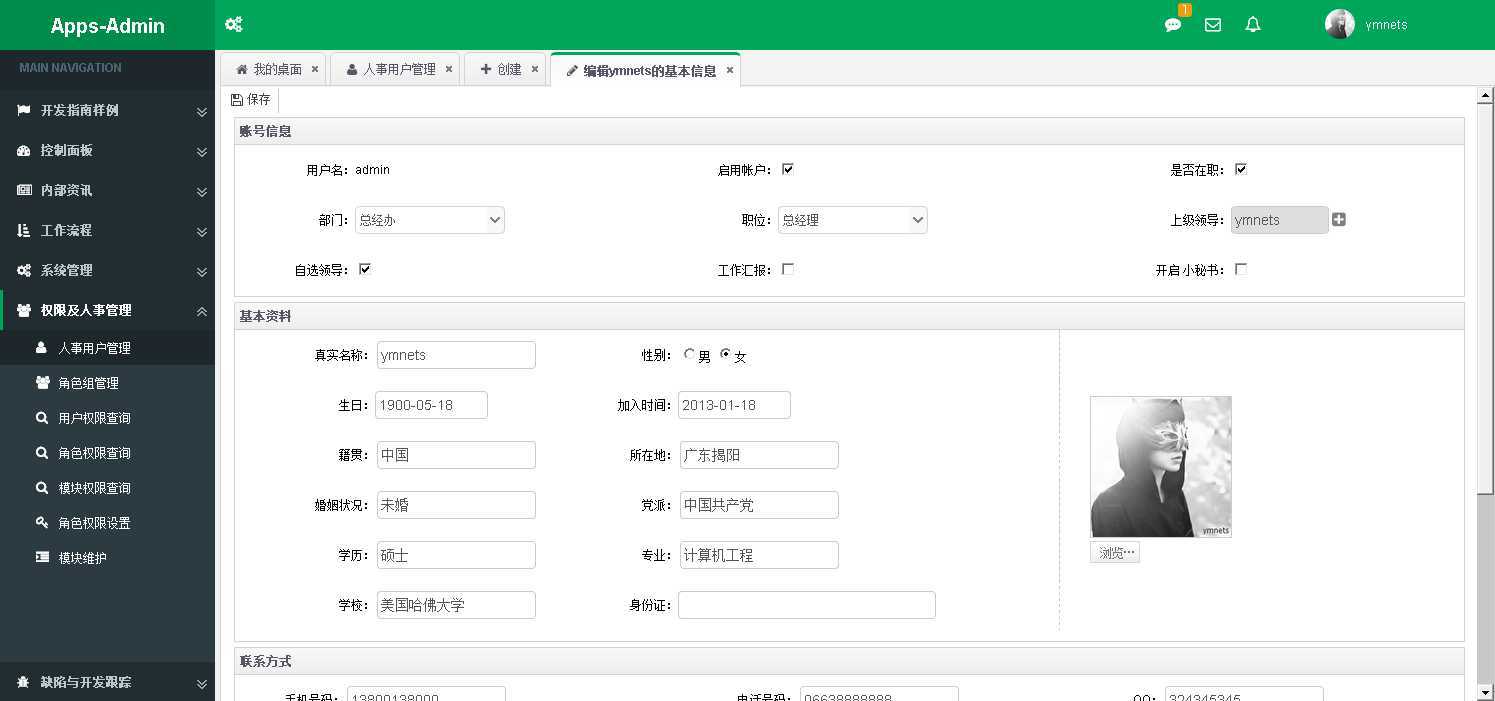Close the 编辑ymnets的基本信息 tab
The image size is (1495, 701).
[730, 70]
